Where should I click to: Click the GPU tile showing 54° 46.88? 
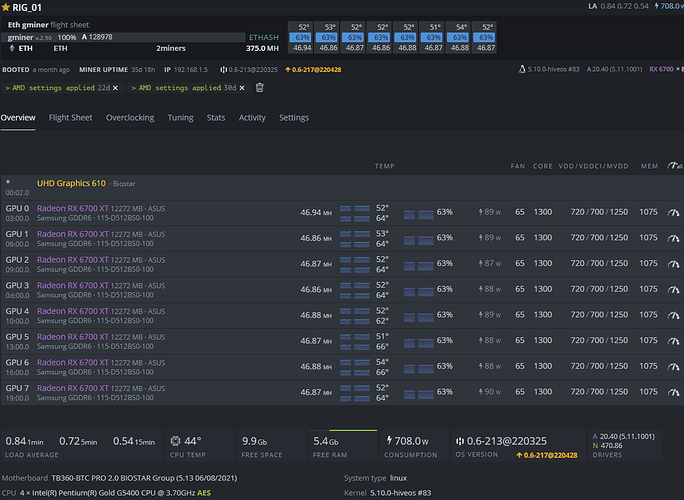[x=460, y=37]
